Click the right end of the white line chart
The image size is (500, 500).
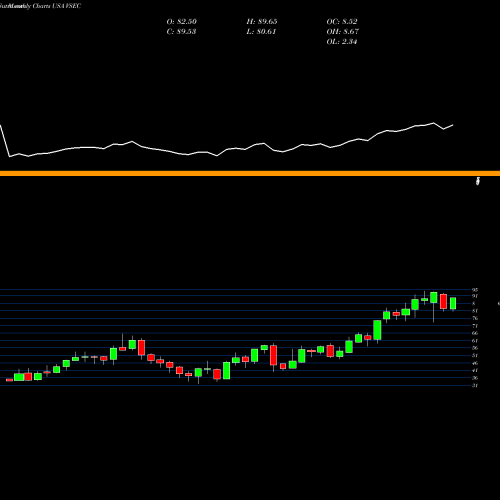click(x=453, y=125)
